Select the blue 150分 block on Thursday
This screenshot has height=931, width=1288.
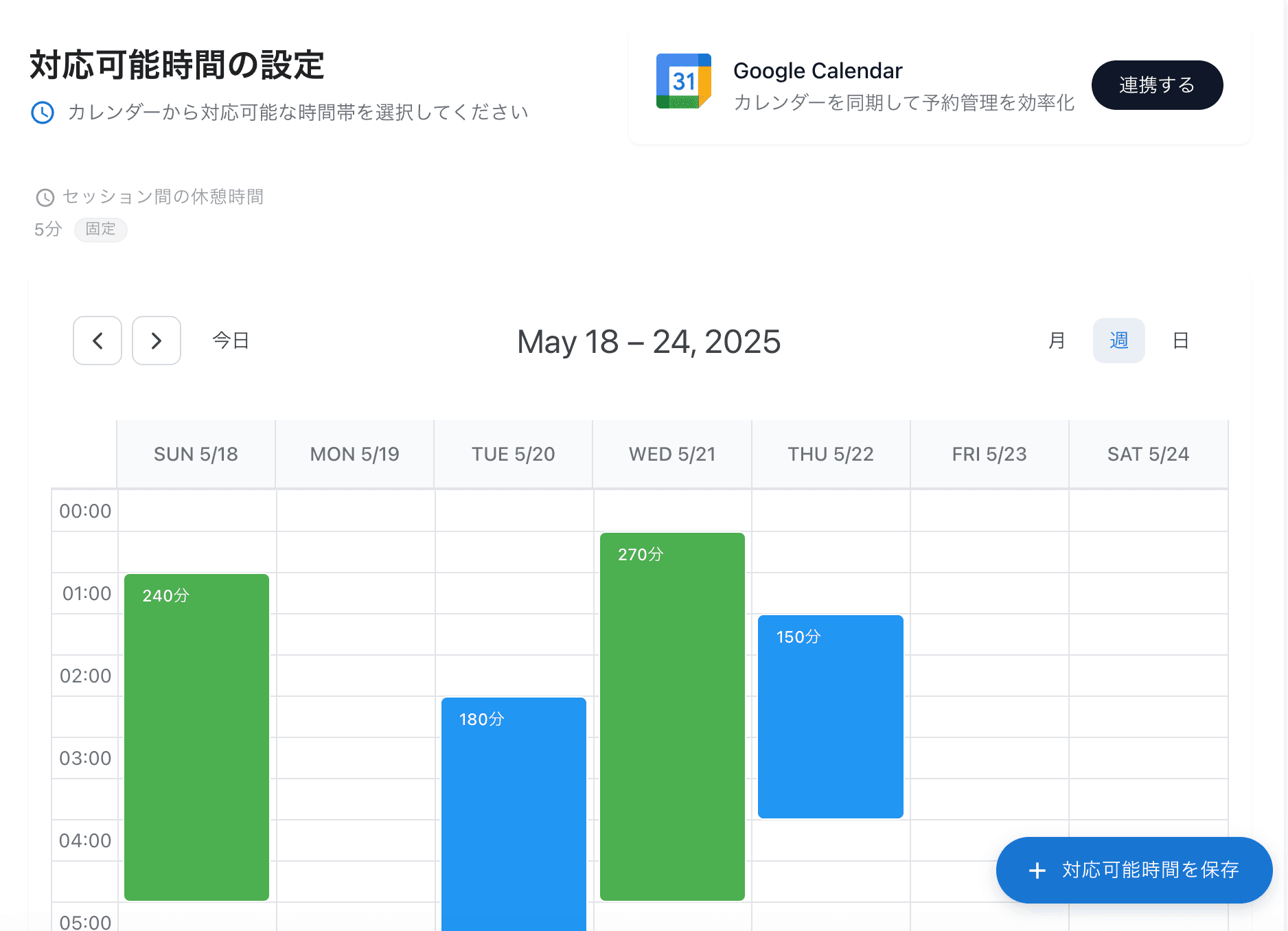click(x=830, y=716)
